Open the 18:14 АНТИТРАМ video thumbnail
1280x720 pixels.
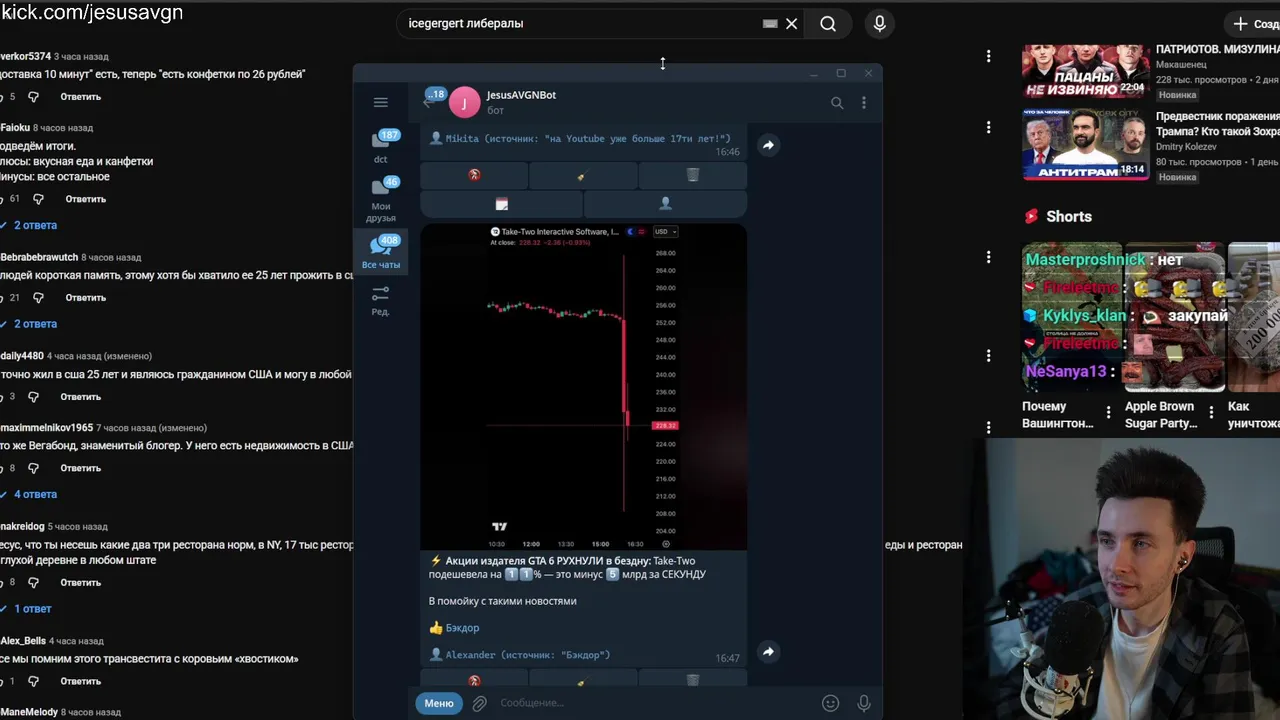[x=1085, y=144]
